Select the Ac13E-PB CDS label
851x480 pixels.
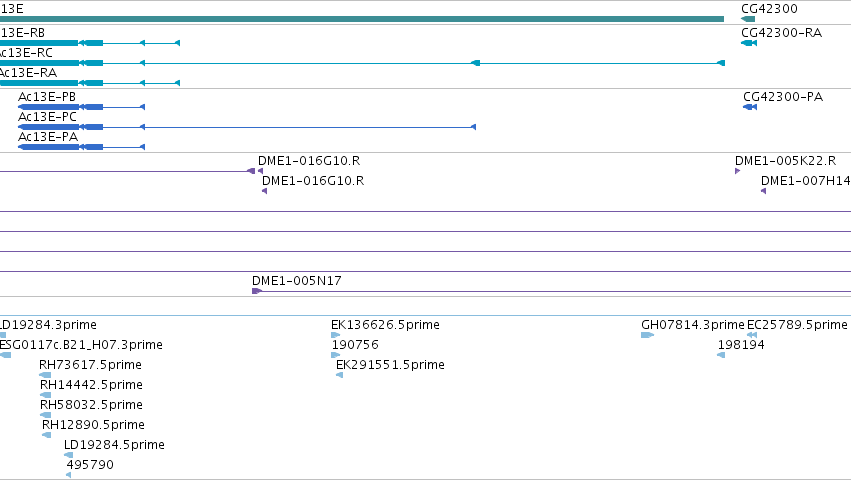point(47,97)
